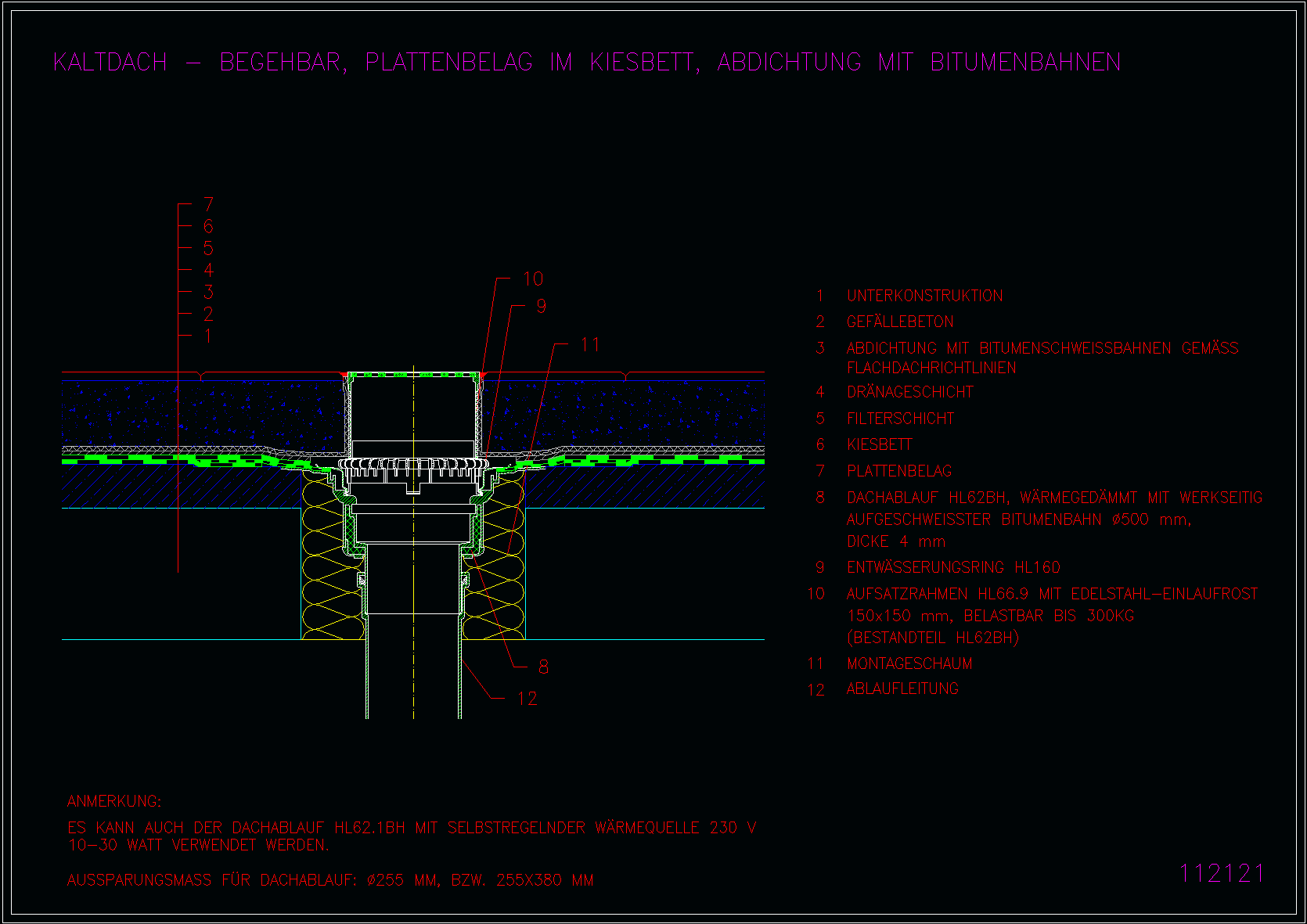Viewport: 1307px width, 924px height.
Task: Click legend entry UNTERKONSTRUKTION
Action: coord(924,296)
